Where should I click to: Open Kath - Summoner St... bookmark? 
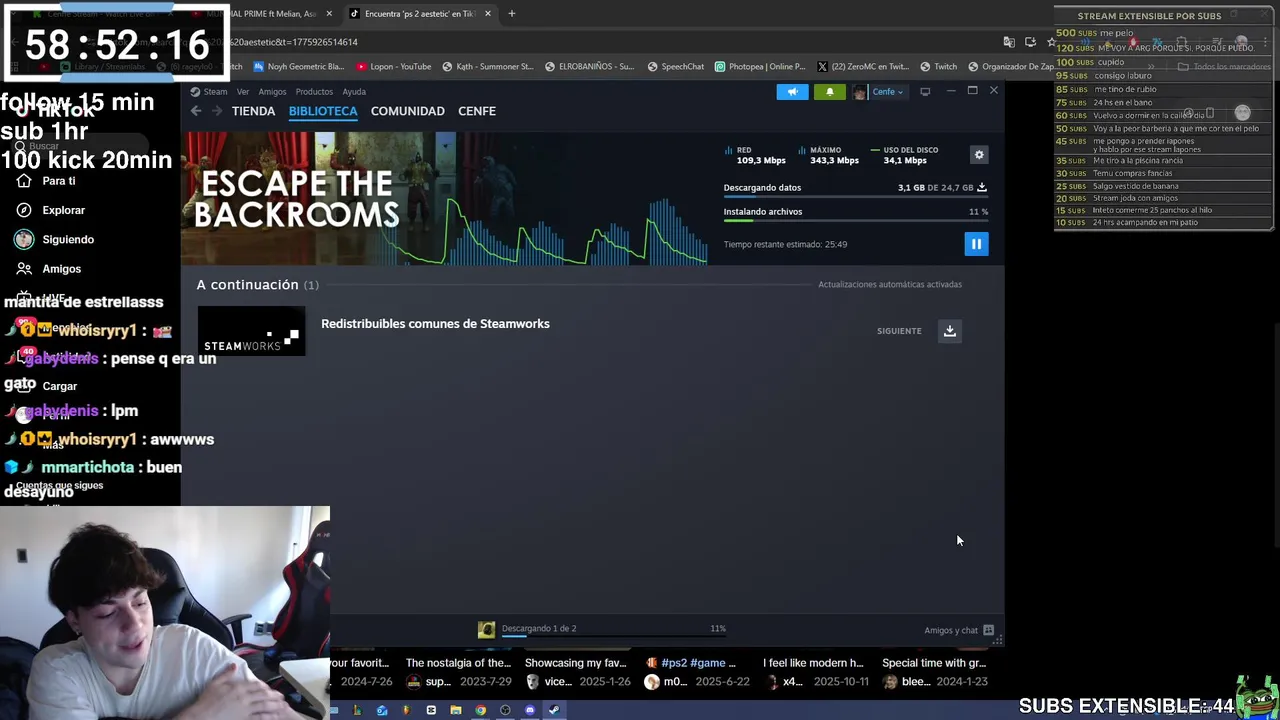[x=488, y=67]
